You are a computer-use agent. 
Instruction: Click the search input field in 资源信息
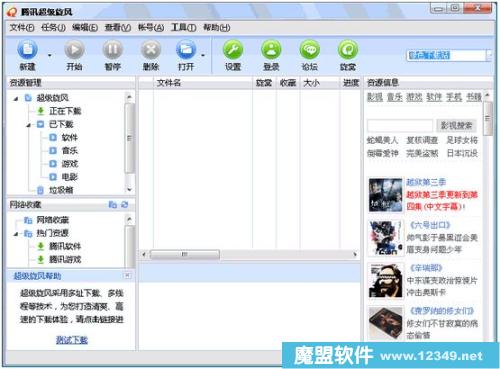pos(400,125)
